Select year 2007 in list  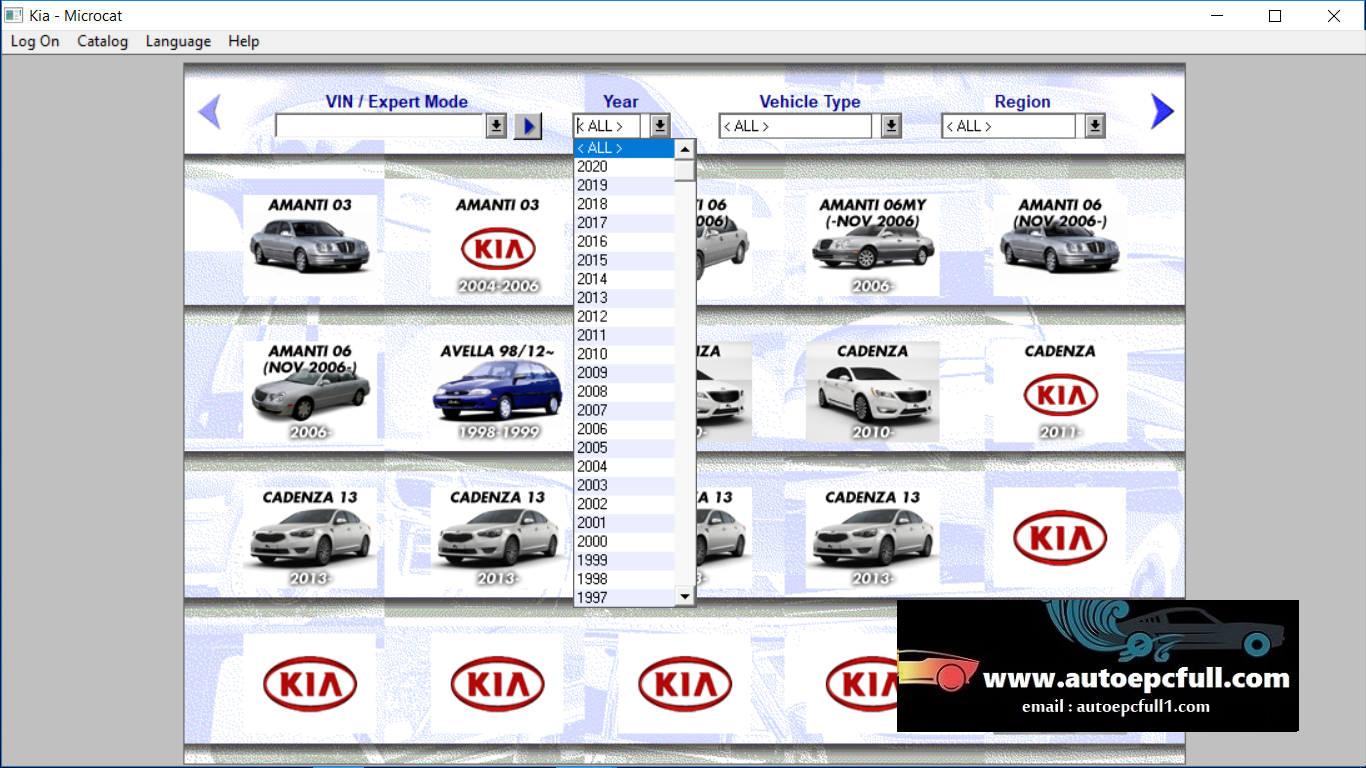(624, 410)
